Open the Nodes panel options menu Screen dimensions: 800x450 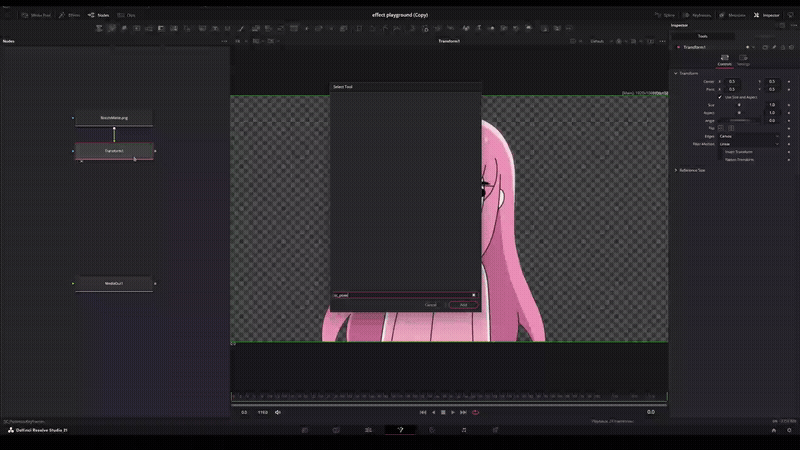[x=224, y=41]
